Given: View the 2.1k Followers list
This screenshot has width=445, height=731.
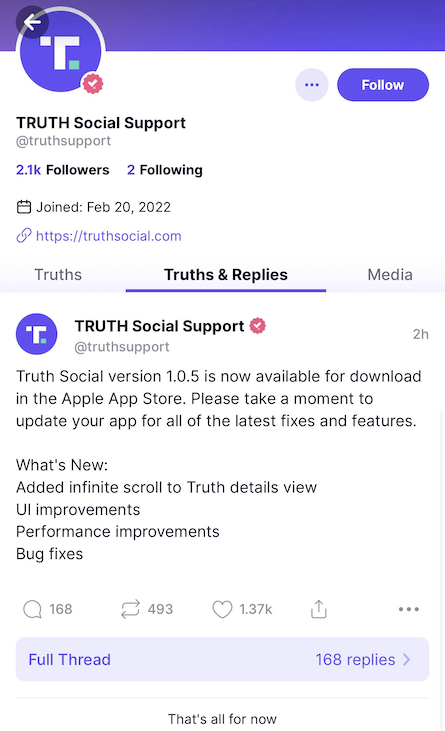Looking at the screenshot, I should point(62,170).
